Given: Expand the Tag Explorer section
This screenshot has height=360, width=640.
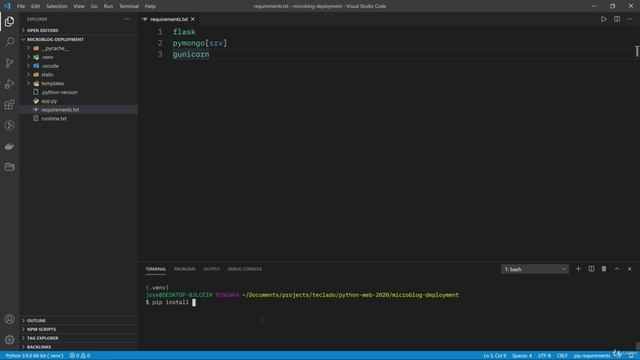Looking at the screenshot, I should 78,338.
